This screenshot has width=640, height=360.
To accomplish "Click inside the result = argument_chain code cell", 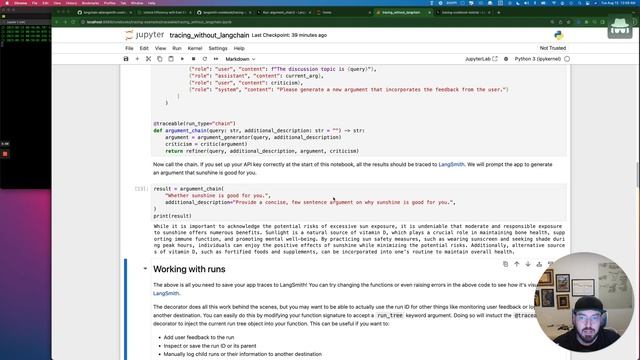I will tap(359, 202).
